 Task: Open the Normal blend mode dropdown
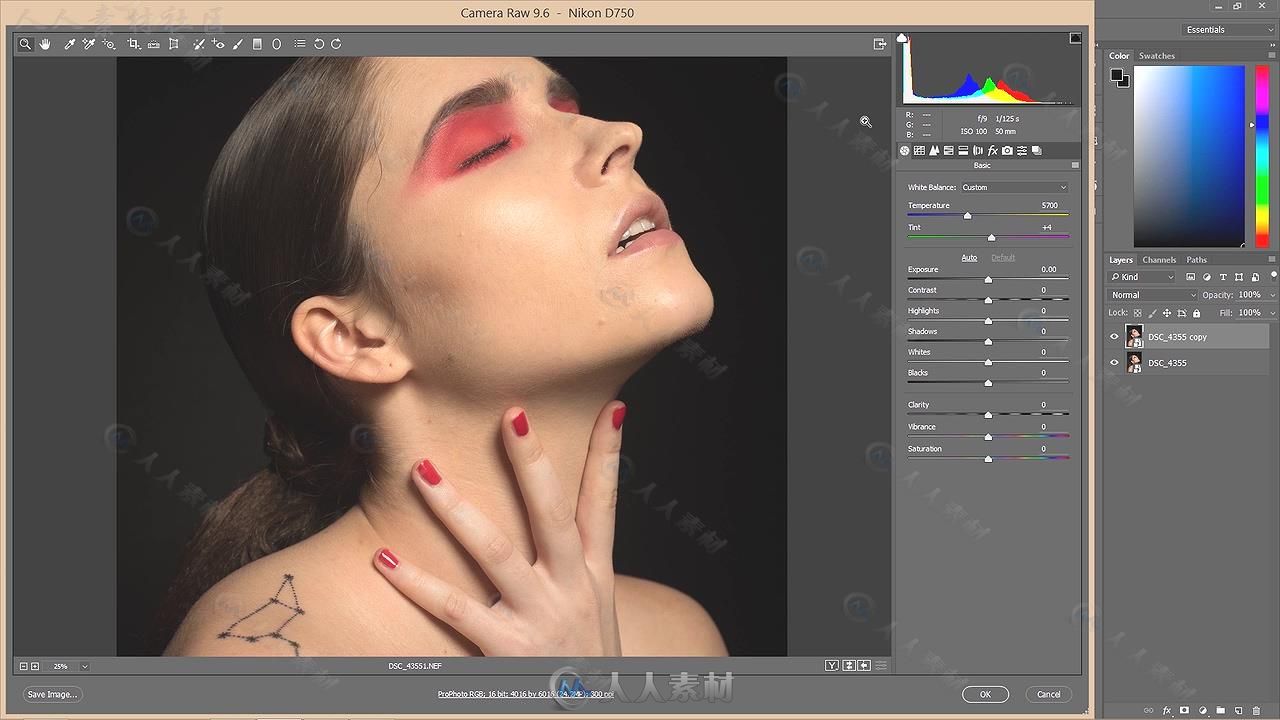[1152, 295]
